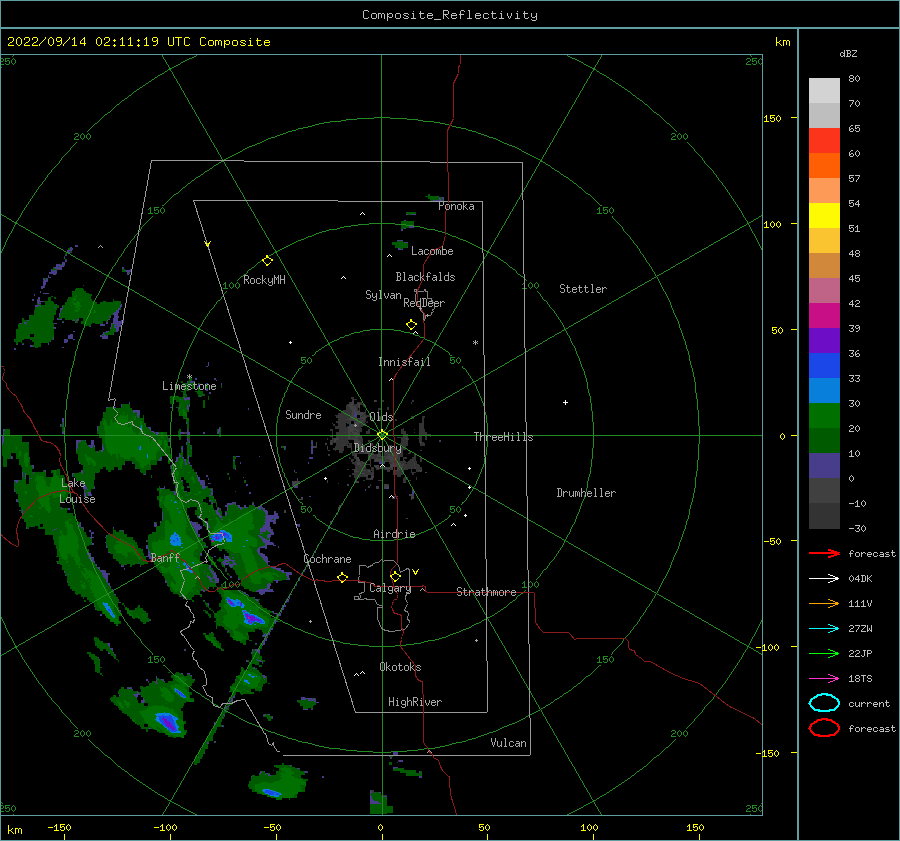
Task: Click the Vulcan city label
Action: pyautogui.click(x=509, y=743)
